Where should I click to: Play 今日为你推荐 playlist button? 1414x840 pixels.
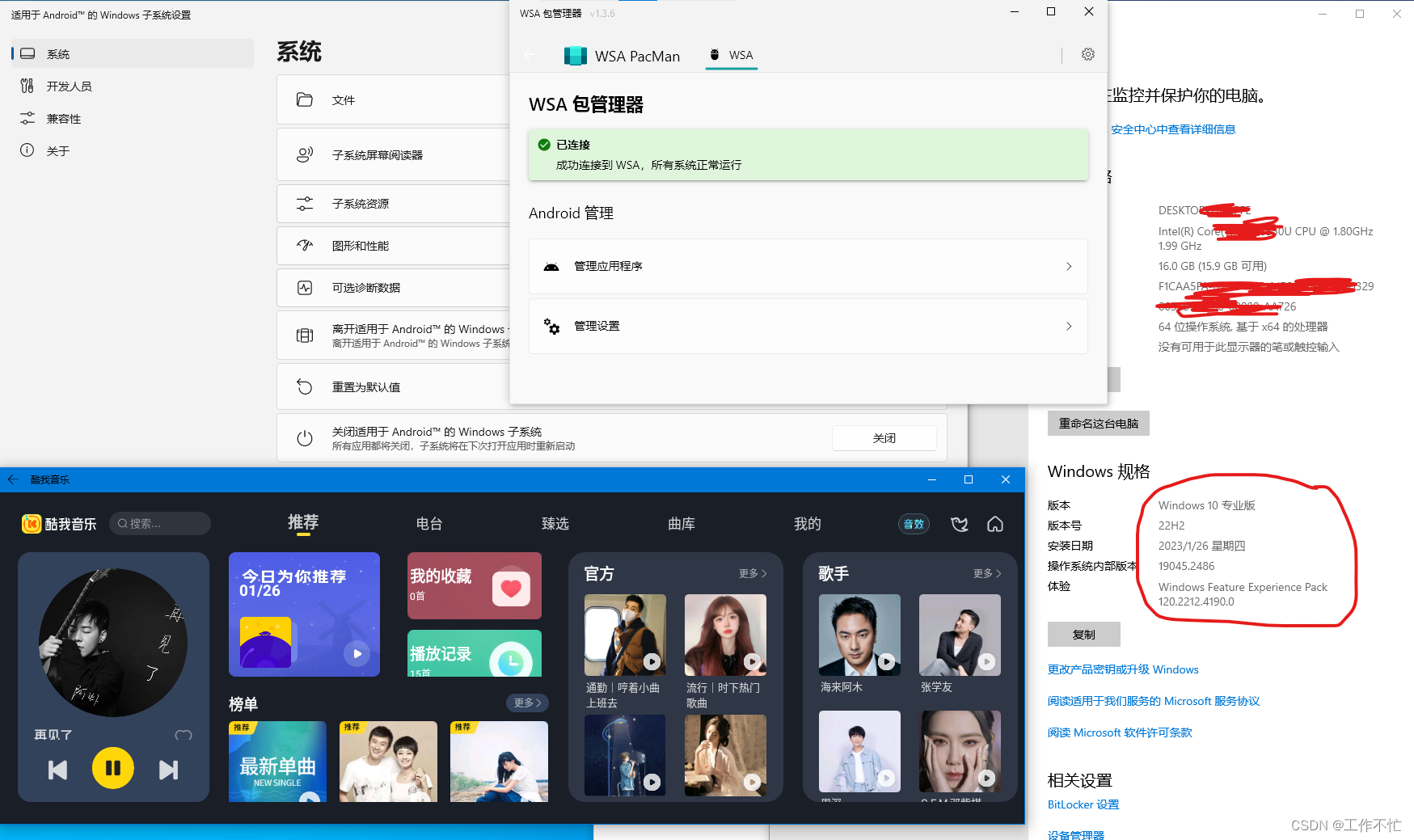coord(357,653)
